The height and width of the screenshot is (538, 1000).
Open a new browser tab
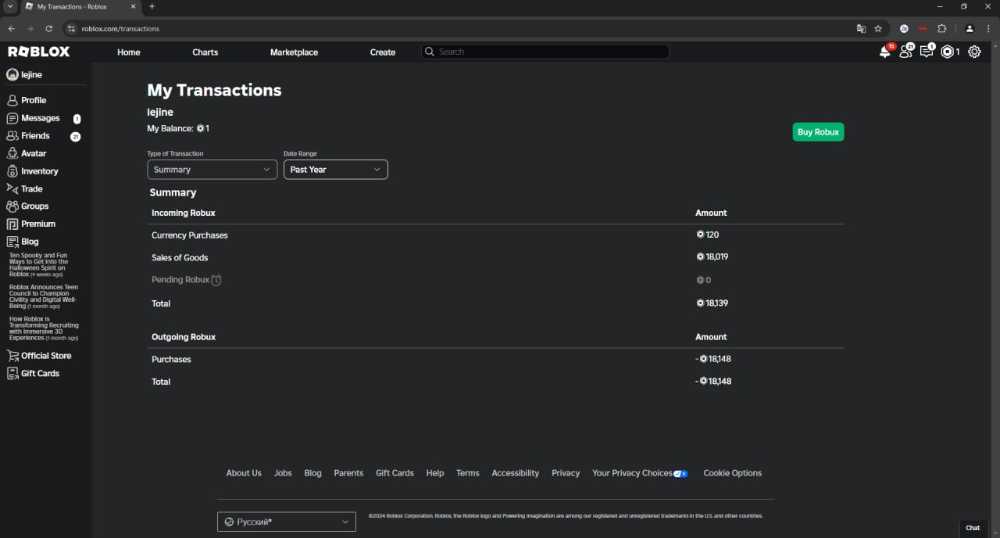coord(152,6)
